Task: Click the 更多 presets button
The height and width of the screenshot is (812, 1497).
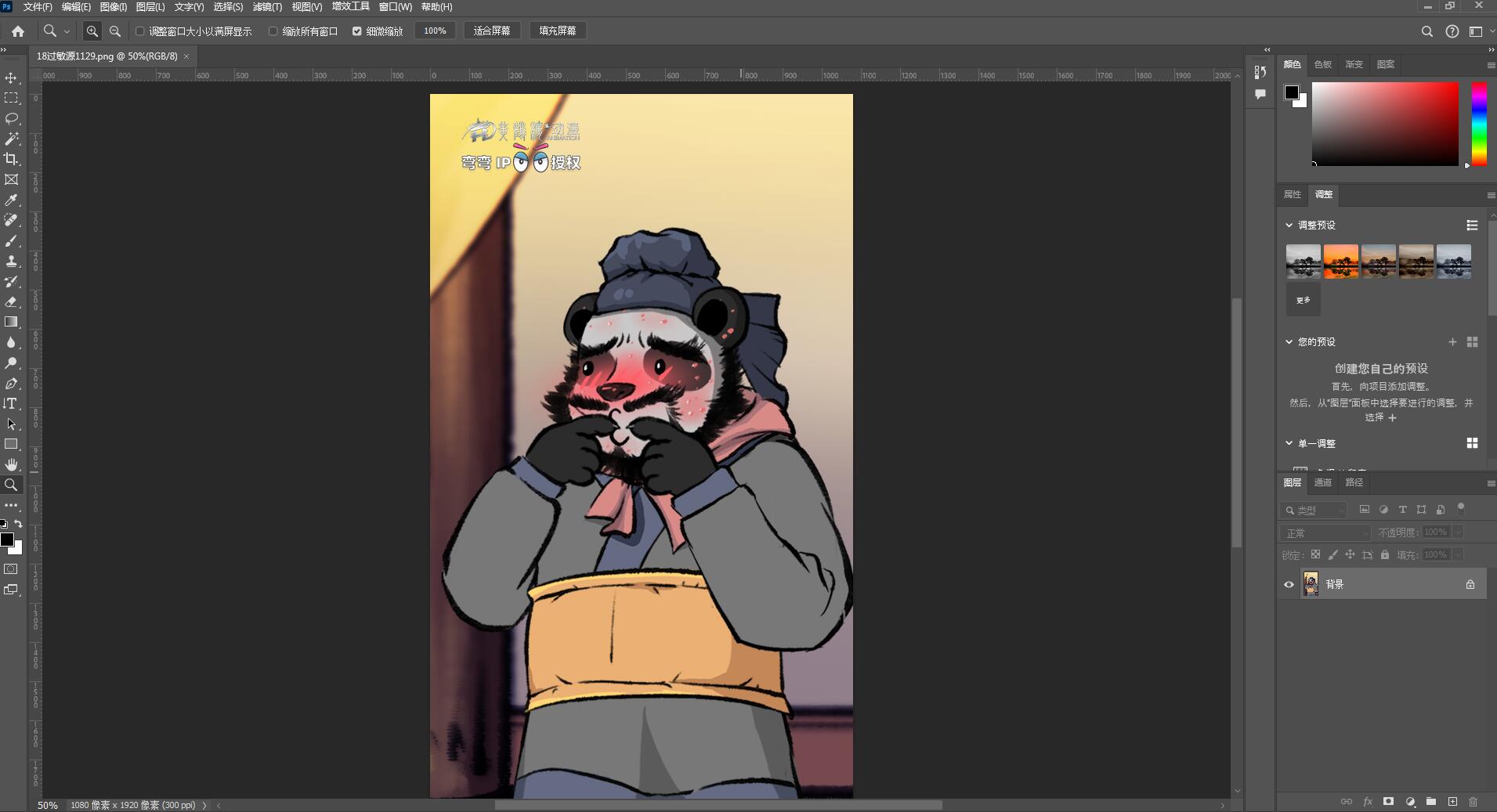Action: (x=1304, y=300)
